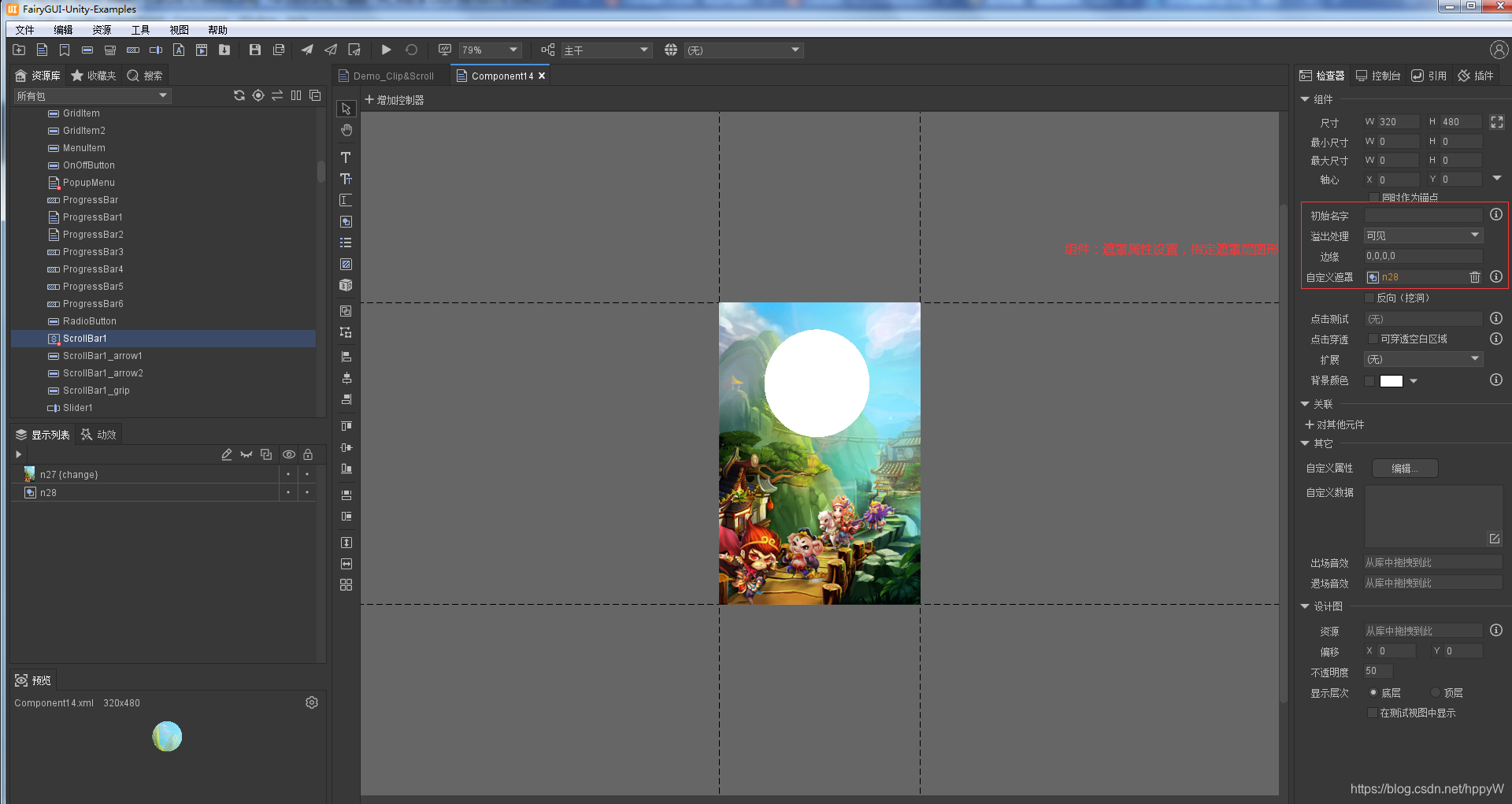
Task: Open the 扩展 (无) dropdown
Action: coord(1424,359)
